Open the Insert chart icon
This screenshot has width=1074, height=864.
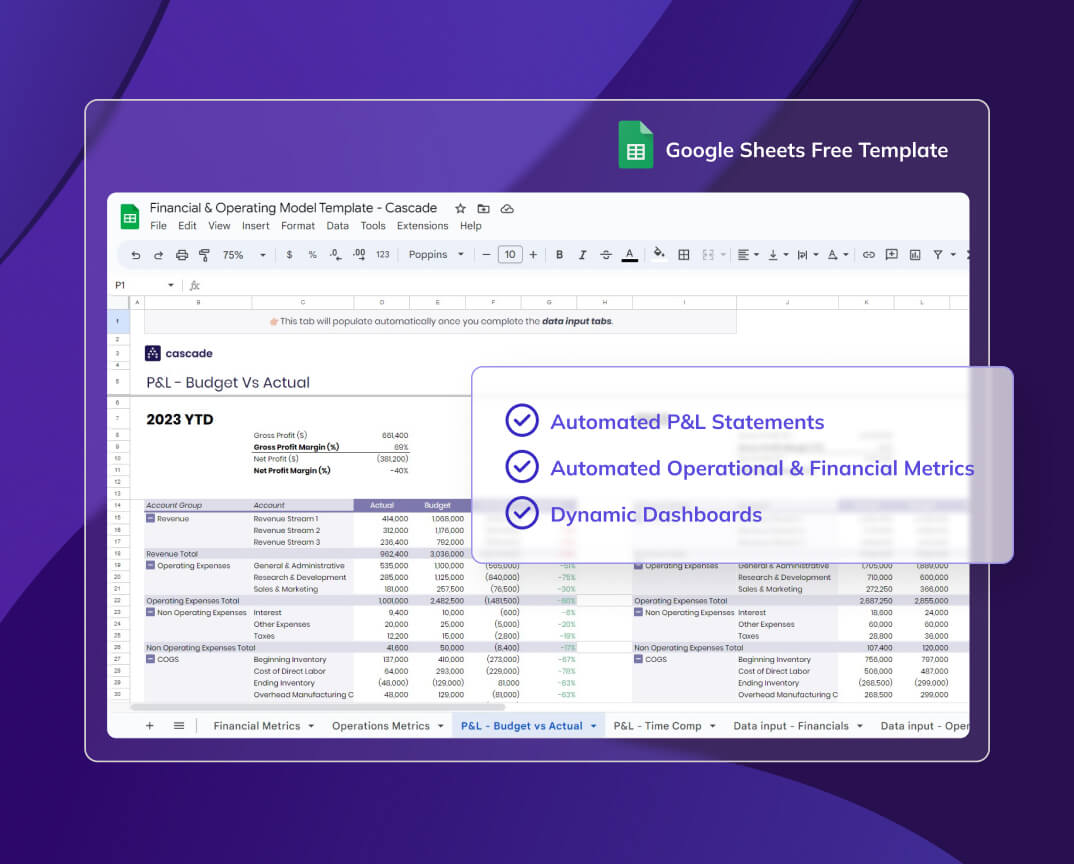pos(914,254)
